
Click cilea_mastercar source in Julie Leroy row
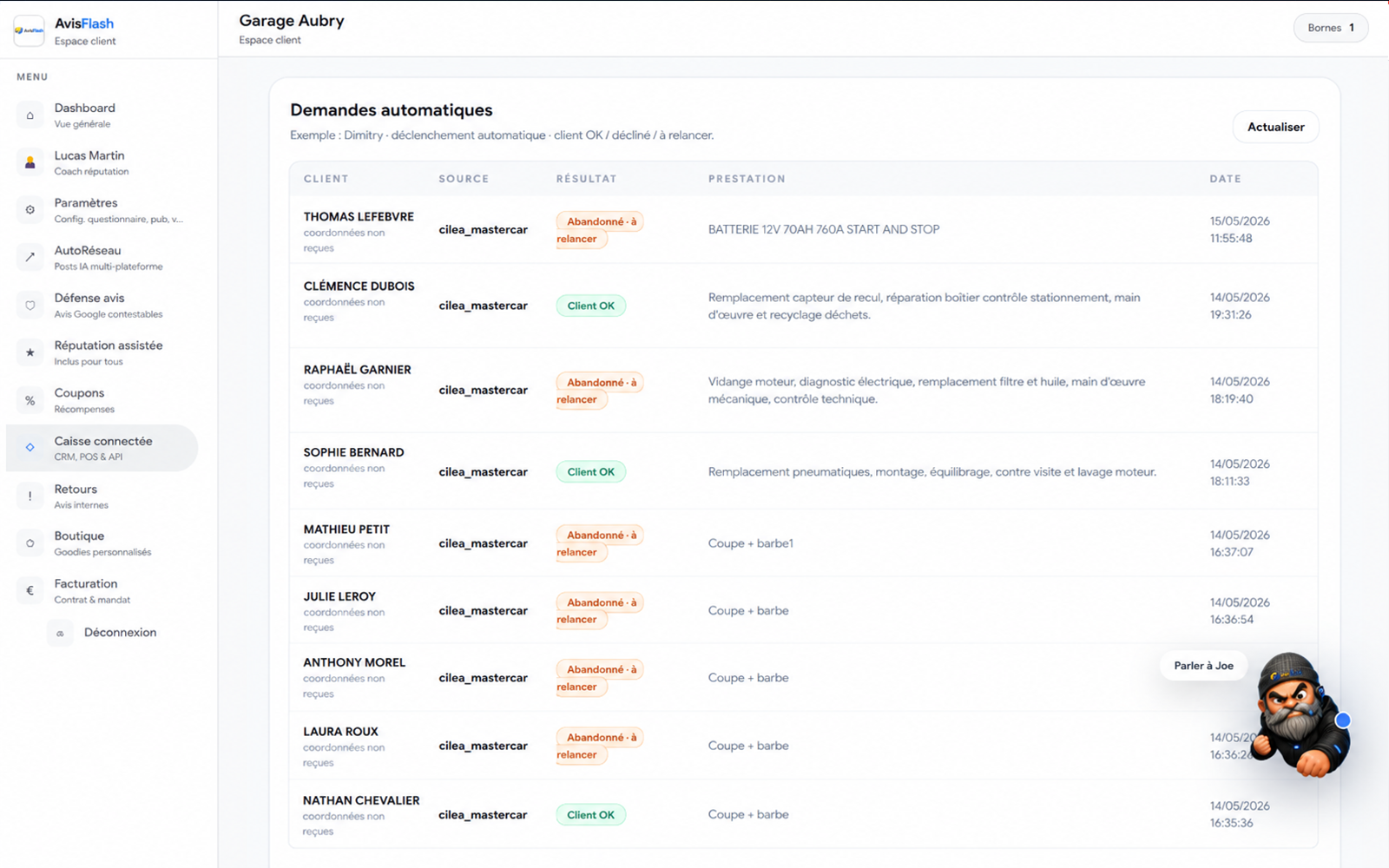point(483,611)
